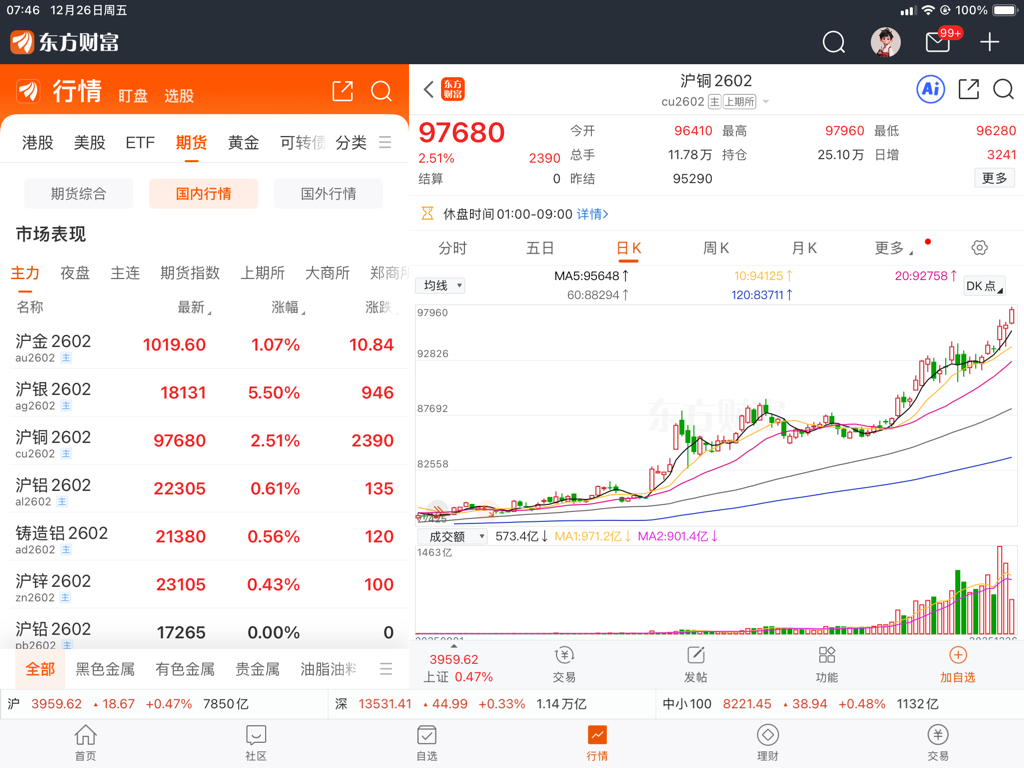Switch to the 港股 tab
Screen dimensions: 1024x768
click(38, 142)
